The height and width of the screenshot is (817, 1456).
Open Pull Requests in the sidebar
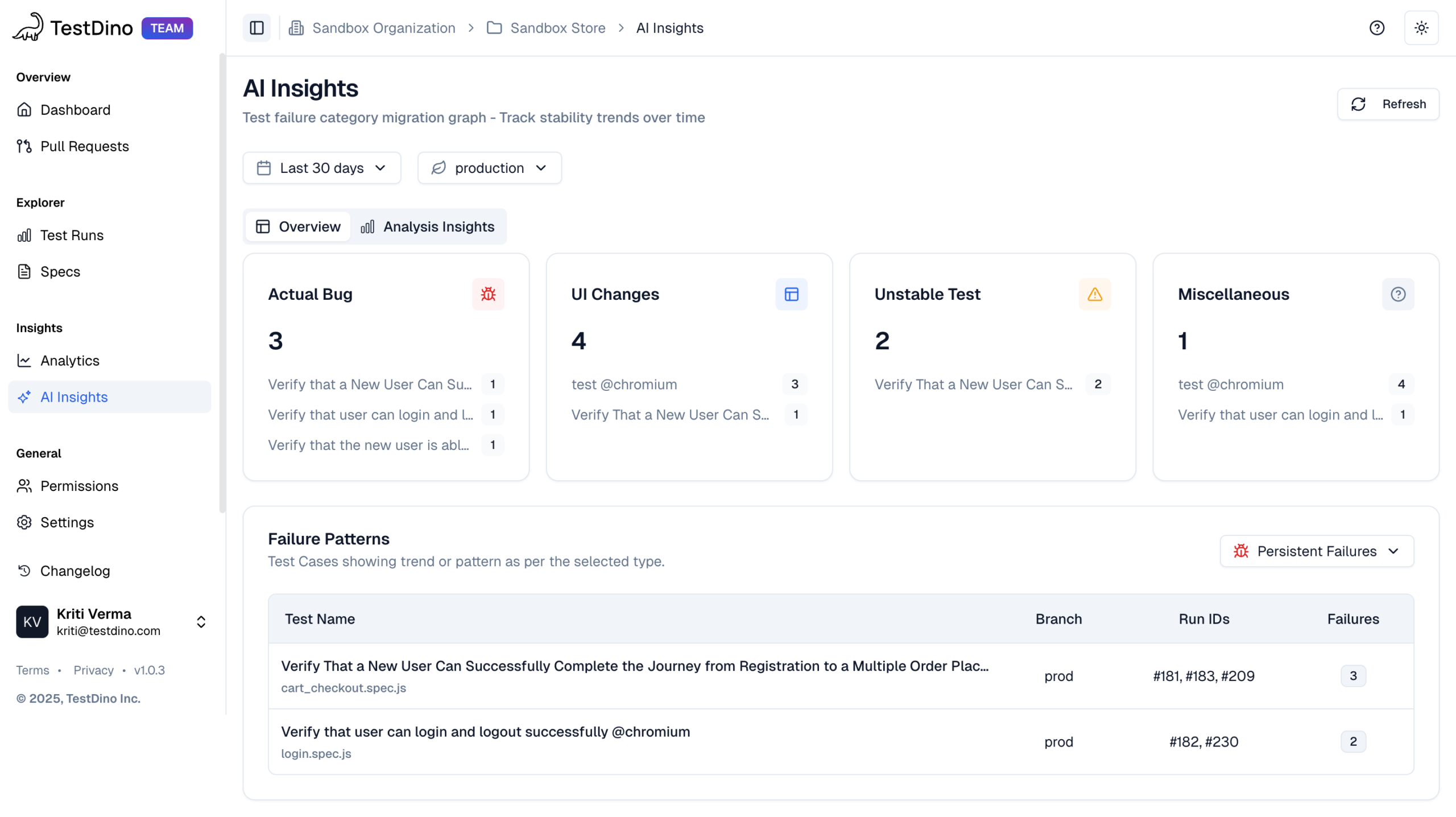click(84, 146)
